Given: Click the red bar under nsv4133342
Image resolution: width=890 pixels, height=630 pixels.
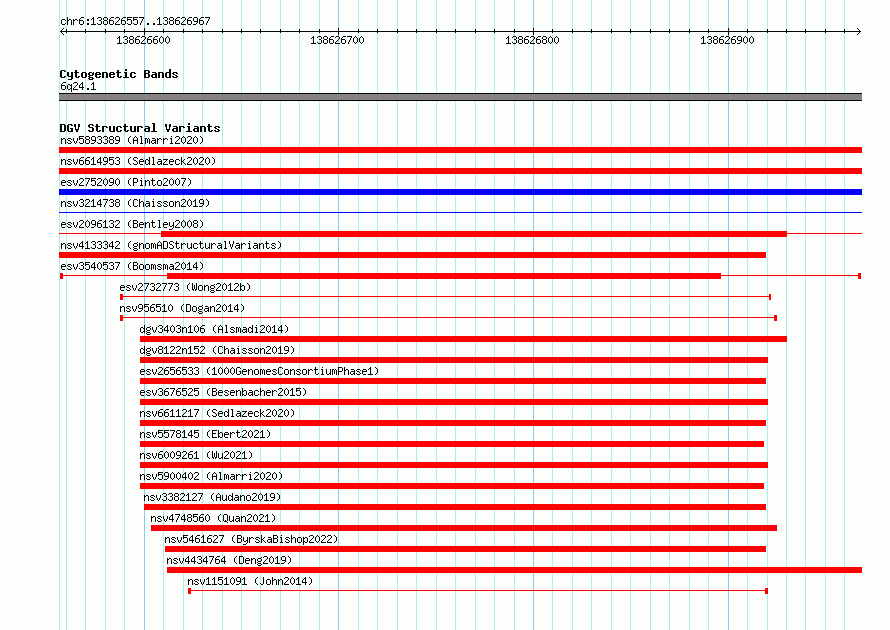Looking at the screenshot, I should point(413,255).
